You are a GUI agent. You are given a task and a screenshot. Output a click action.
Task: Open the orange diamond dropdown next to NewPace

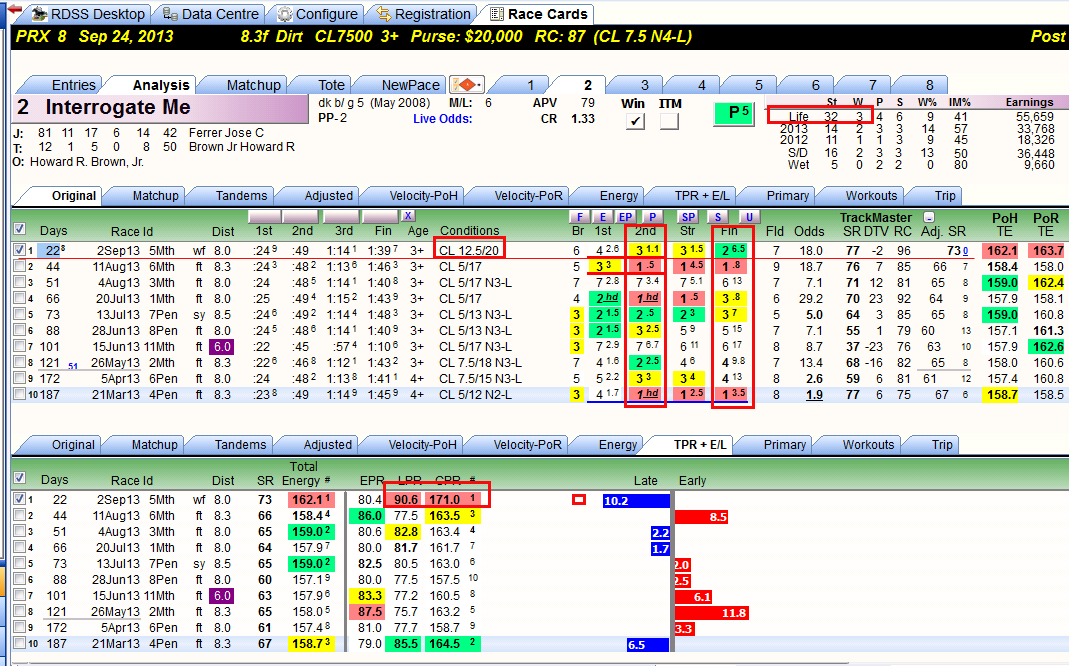[467, 85]
